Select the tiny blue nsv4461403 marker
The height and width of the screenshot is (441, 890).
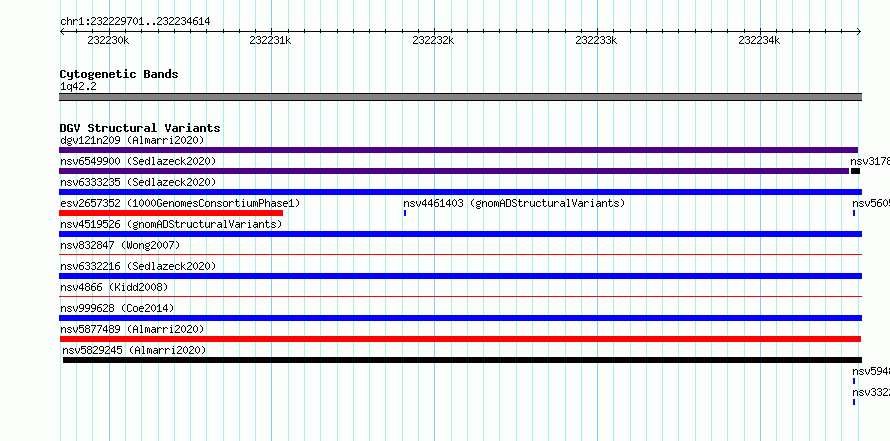405,213
